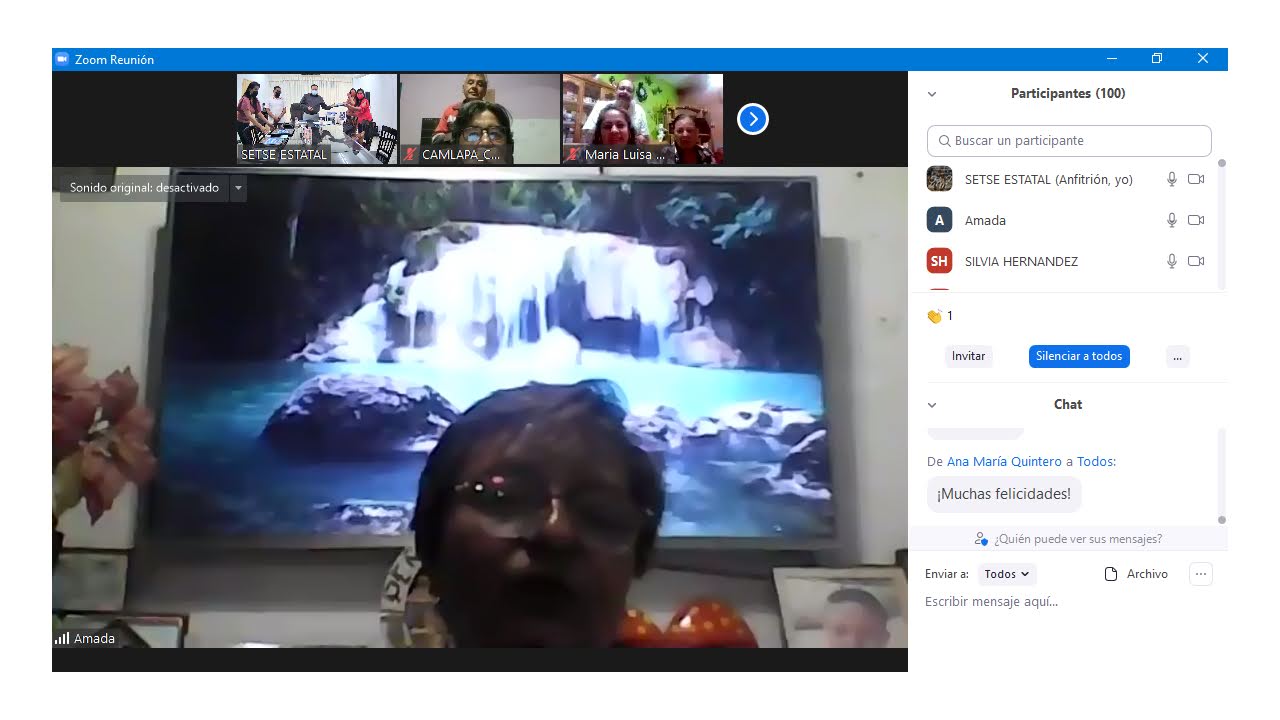Screen dimensions: 1280x720
Task: Select Maria Luisa video thumbnail
Action: [x=642, y=119]
